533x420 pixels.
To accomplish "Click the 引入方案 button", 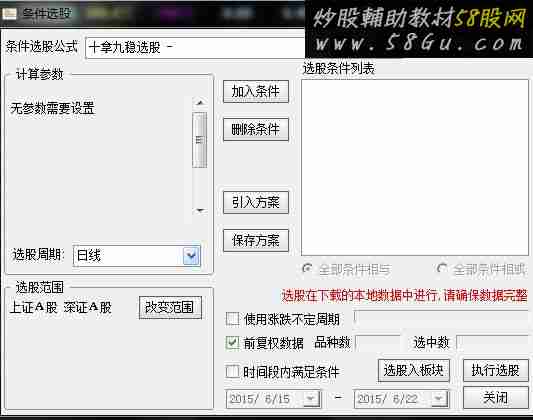I will [256, 203].
